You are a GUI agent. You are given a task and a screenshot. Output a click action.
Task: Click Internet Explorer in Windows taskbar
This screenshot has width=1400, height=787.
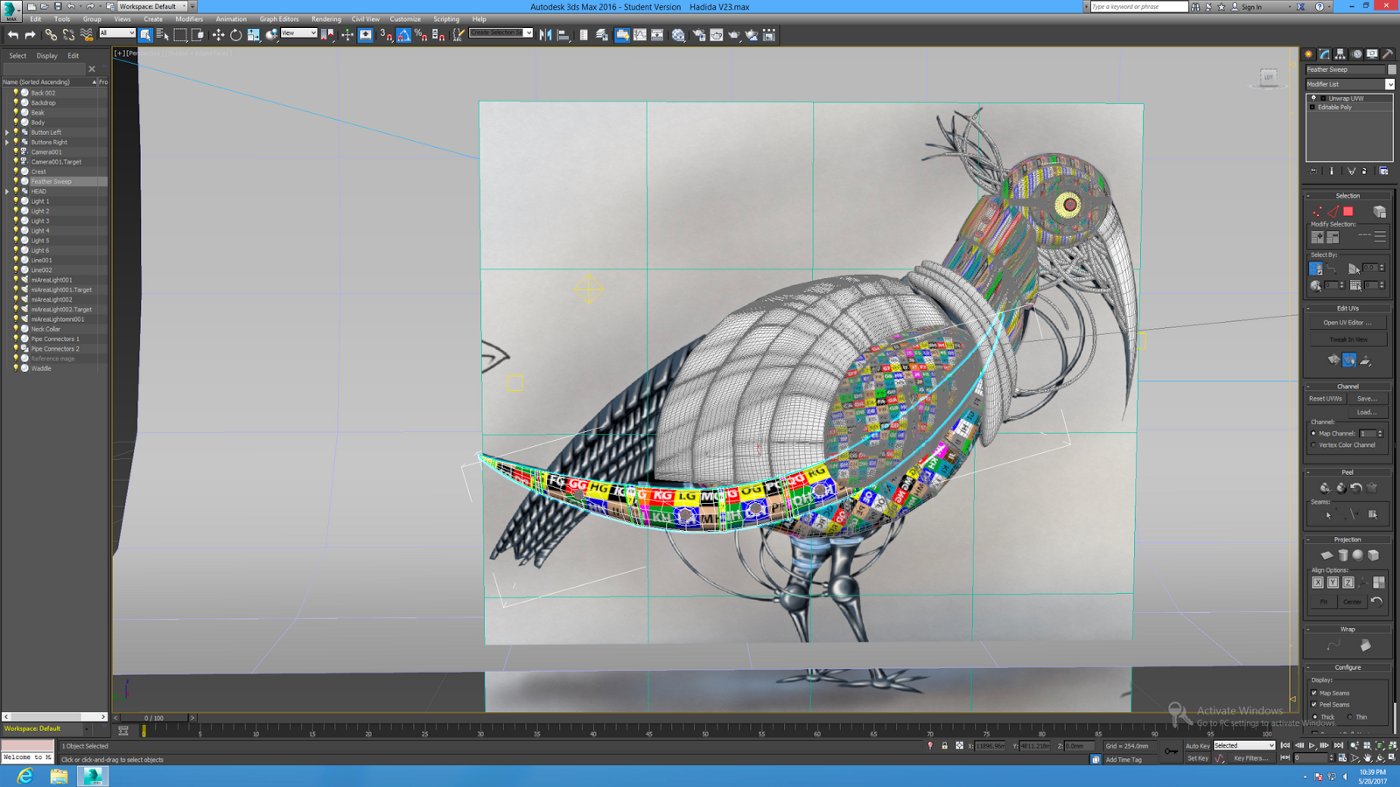23,776
